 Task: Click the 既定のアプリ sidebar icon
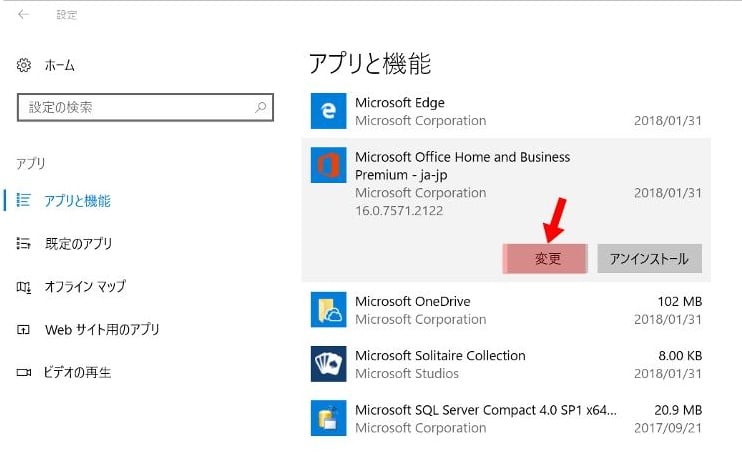pos(24,243)
